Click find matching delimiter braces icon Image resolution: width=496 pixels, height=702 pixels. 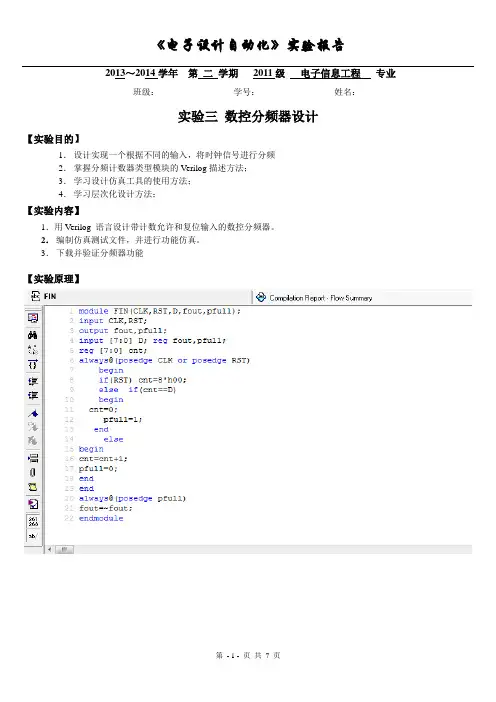click(x=33, y=365)
